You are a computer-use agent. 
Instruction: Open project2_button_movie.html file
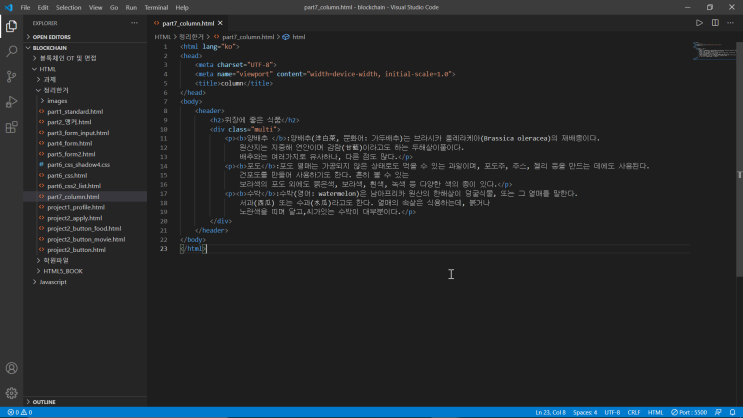pos(85,239)
